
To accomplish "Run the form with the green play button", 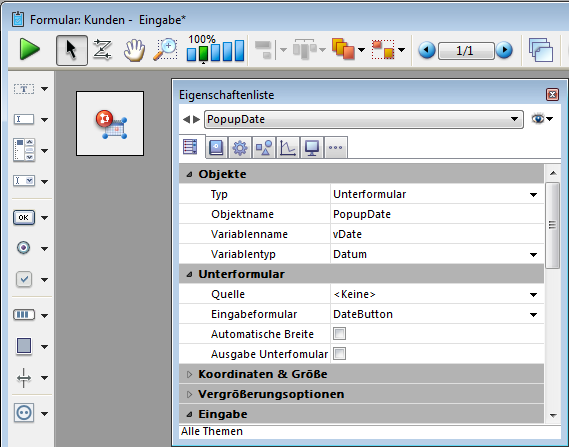I will tap(29, 49).
